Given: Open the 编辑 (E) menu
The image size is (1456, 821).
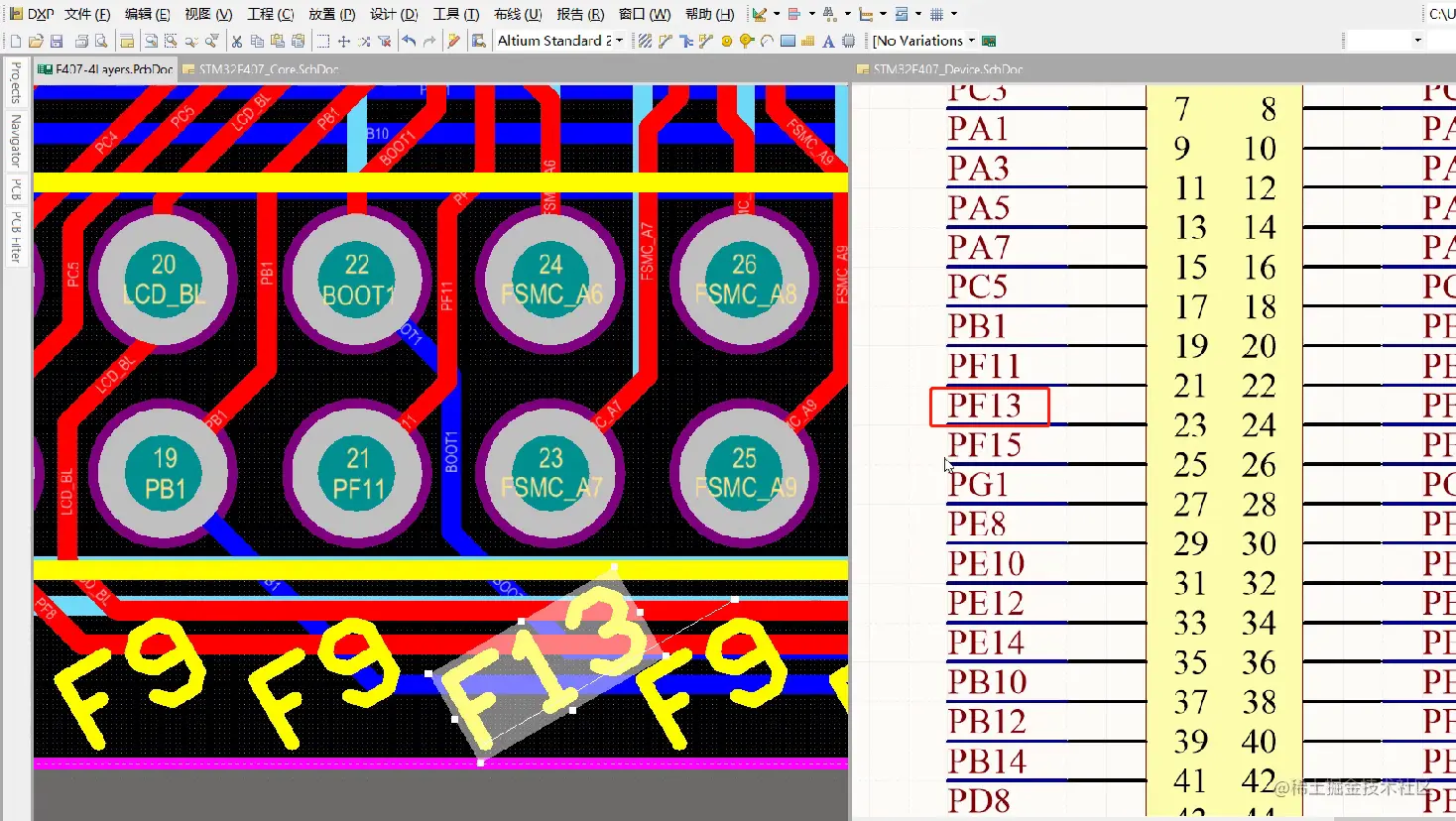Looking at the screenshot, I should 148,14.
